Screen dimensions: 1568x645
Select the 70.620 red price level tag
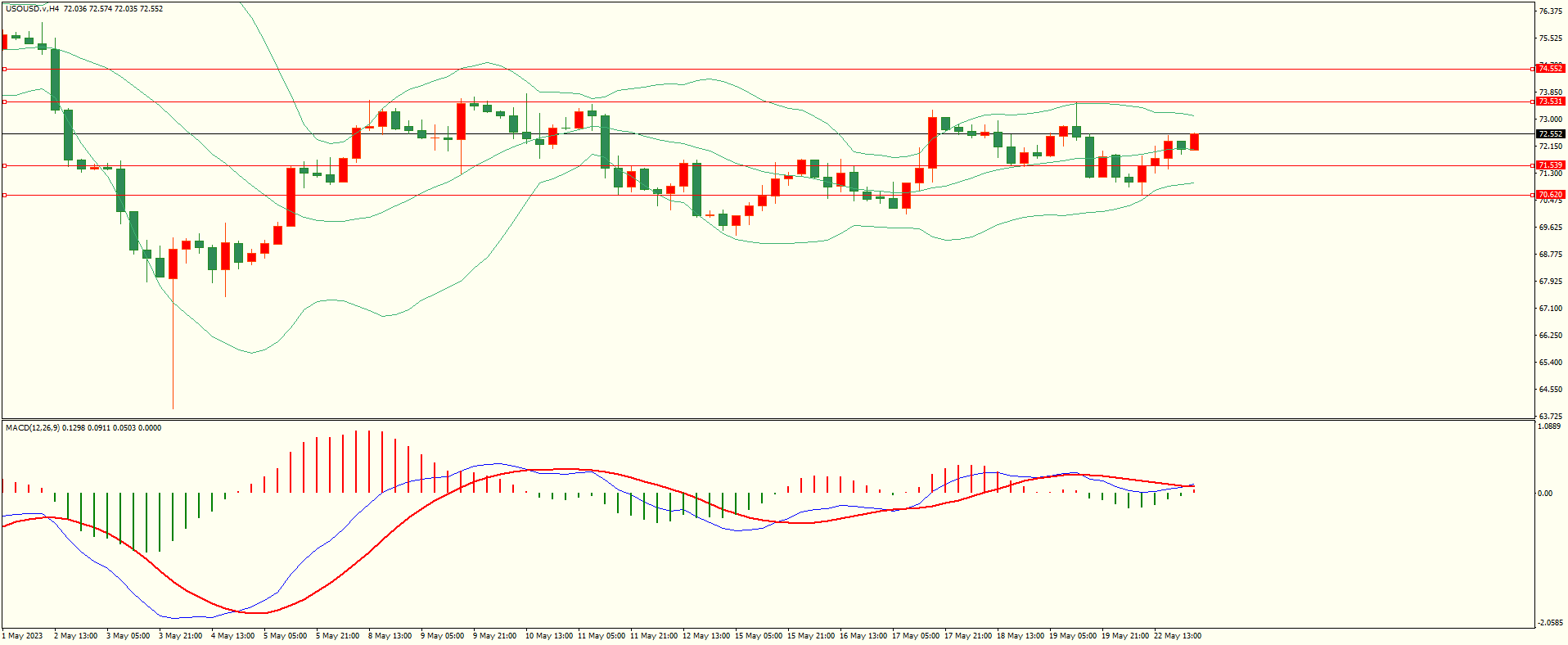click(x=1550, y=195)
